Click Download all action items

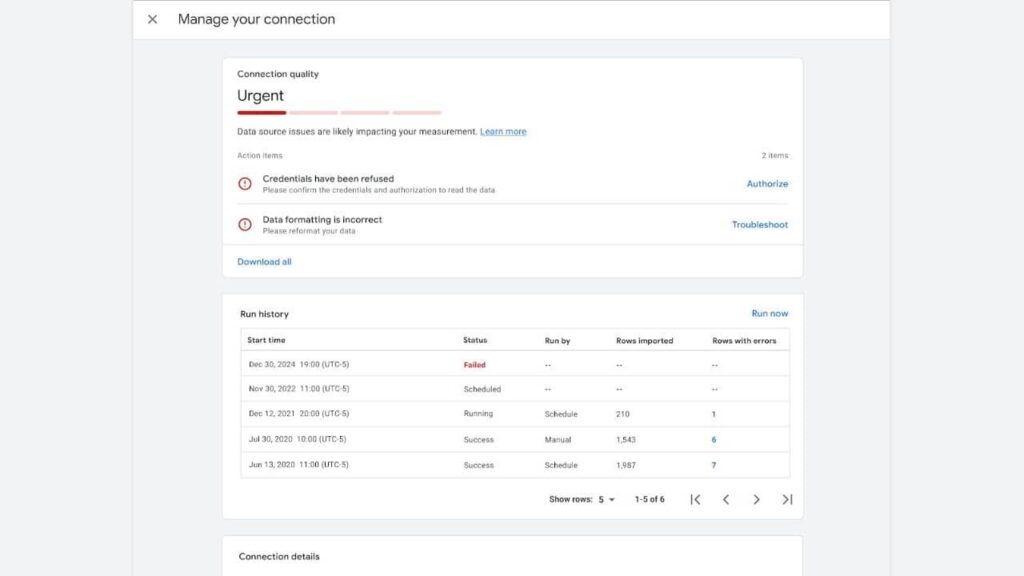click(264, 262)
